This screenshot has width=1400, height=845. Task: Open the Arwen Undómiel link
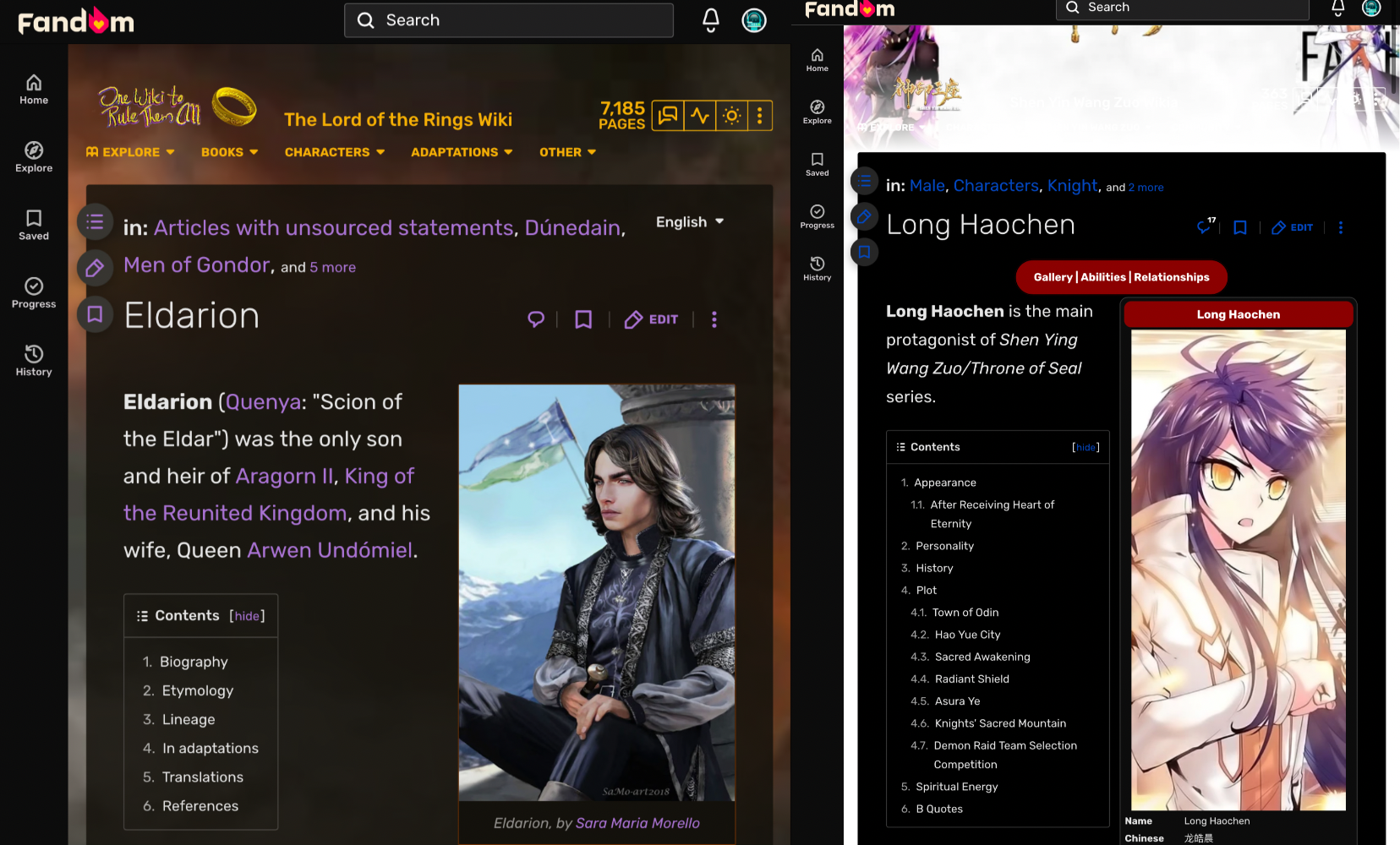(331, 550)
